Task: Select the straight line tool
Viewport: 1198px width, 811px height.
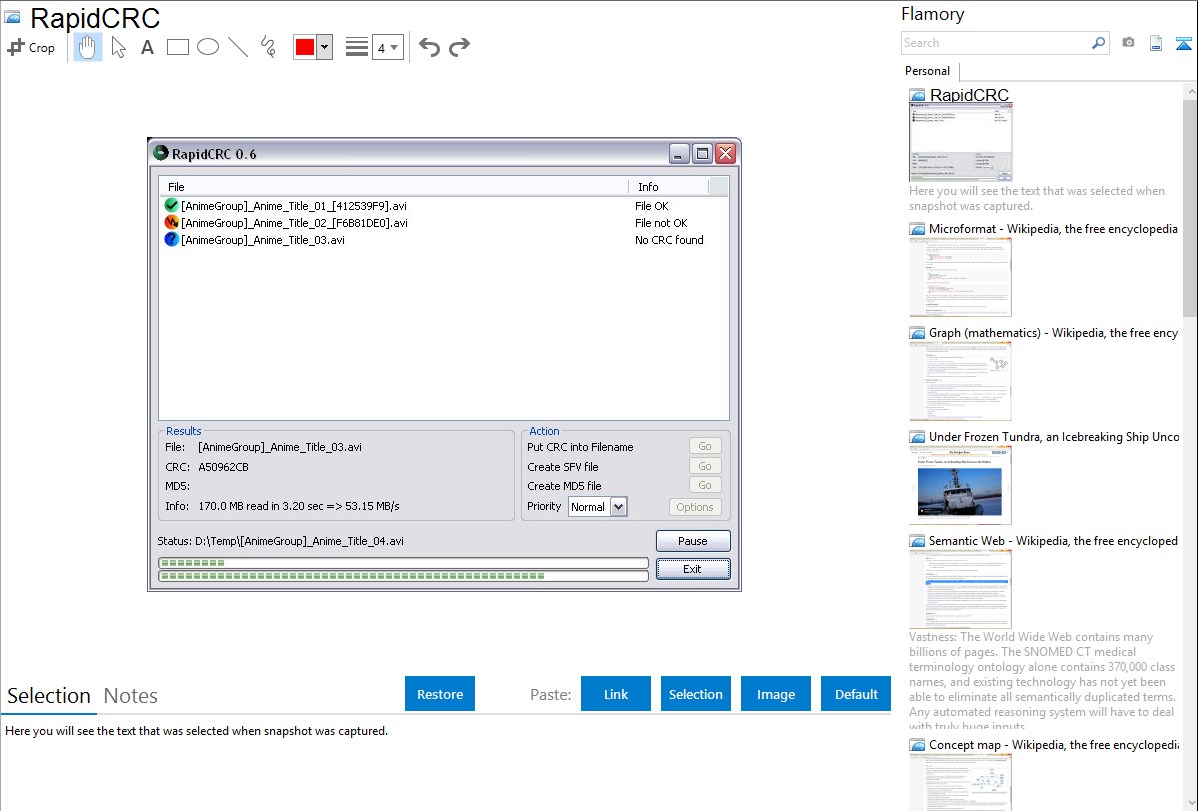Action: point(238,47)
